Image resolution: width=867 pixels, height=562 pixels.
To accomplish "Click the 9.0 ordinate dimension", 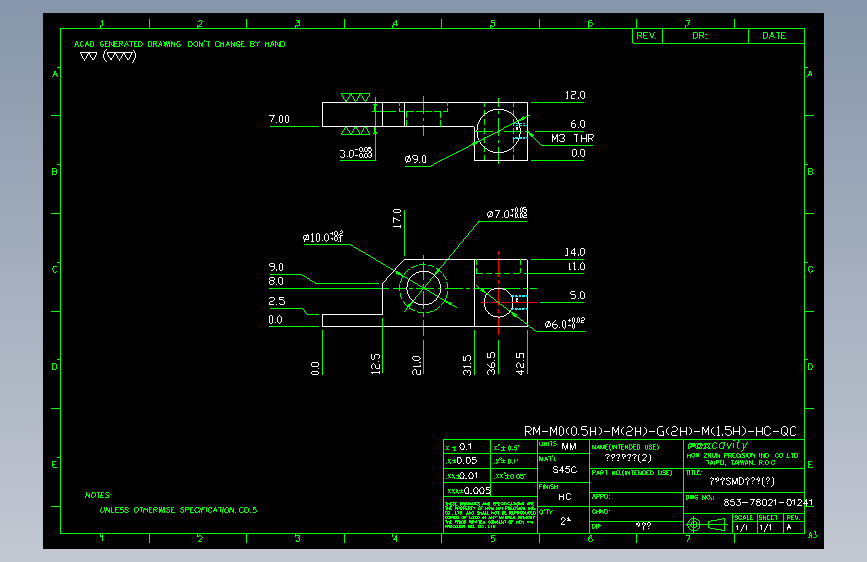I will tap(276, 267).
